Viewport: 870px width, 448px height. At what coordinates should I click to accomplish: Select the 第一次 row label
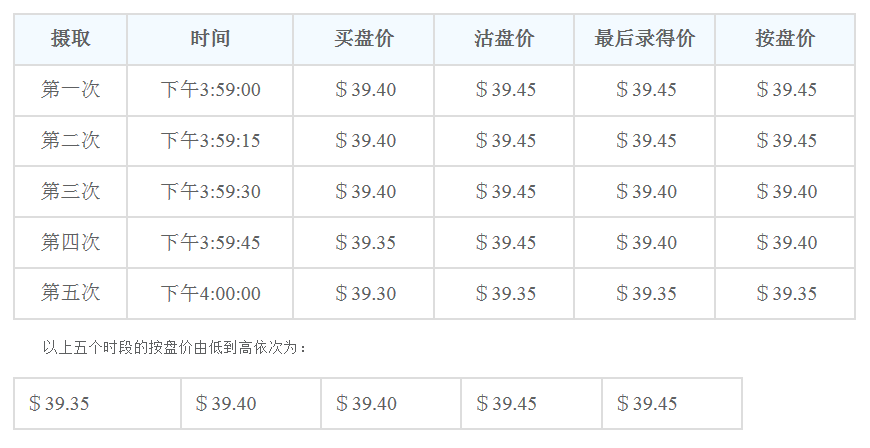pos(70,90)
